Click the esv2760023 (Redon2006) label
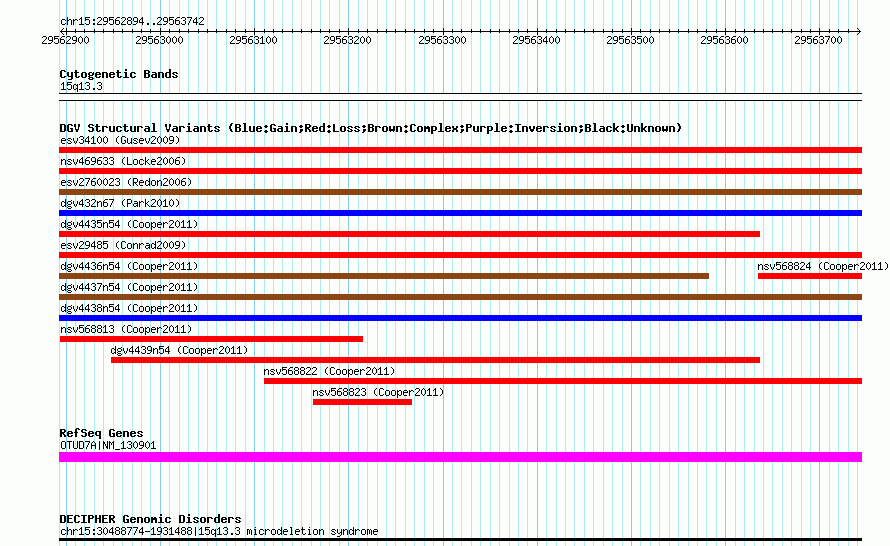Image resolution: width=890 pixels, height=546 pixels. (126, 182)
